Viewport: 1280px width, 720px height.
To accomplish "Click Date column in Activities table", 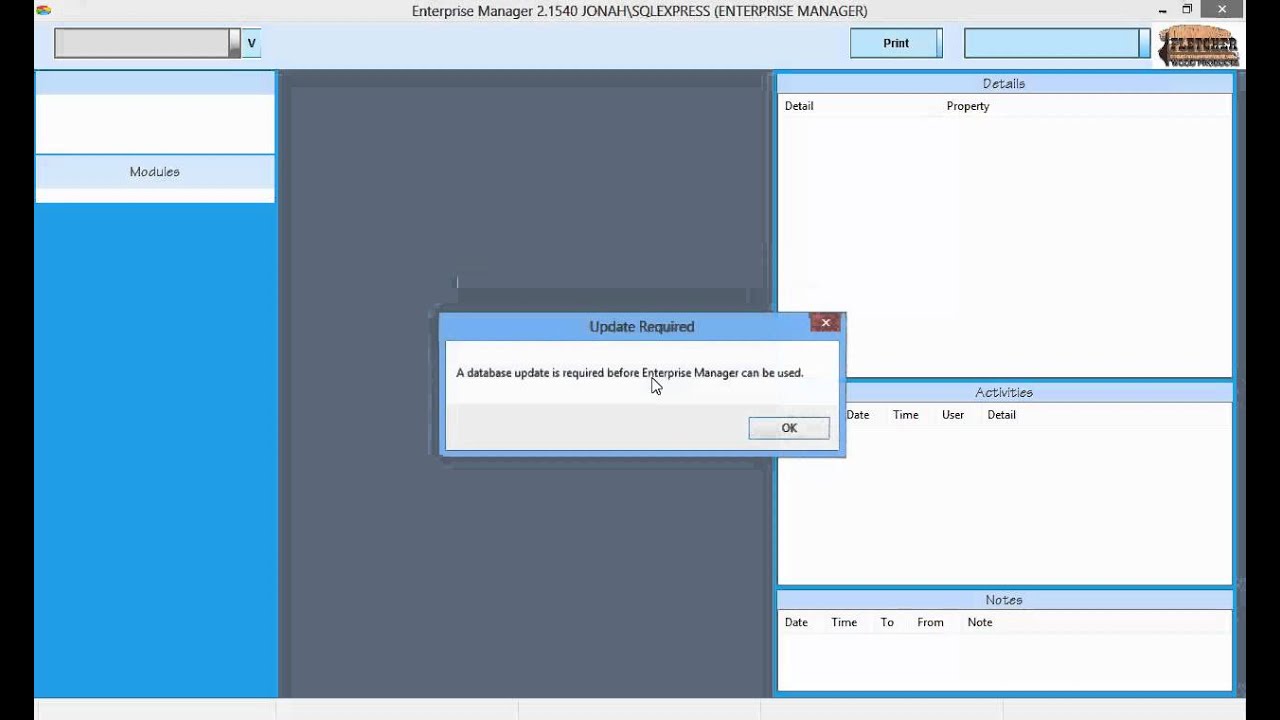I will click(858, 415).
